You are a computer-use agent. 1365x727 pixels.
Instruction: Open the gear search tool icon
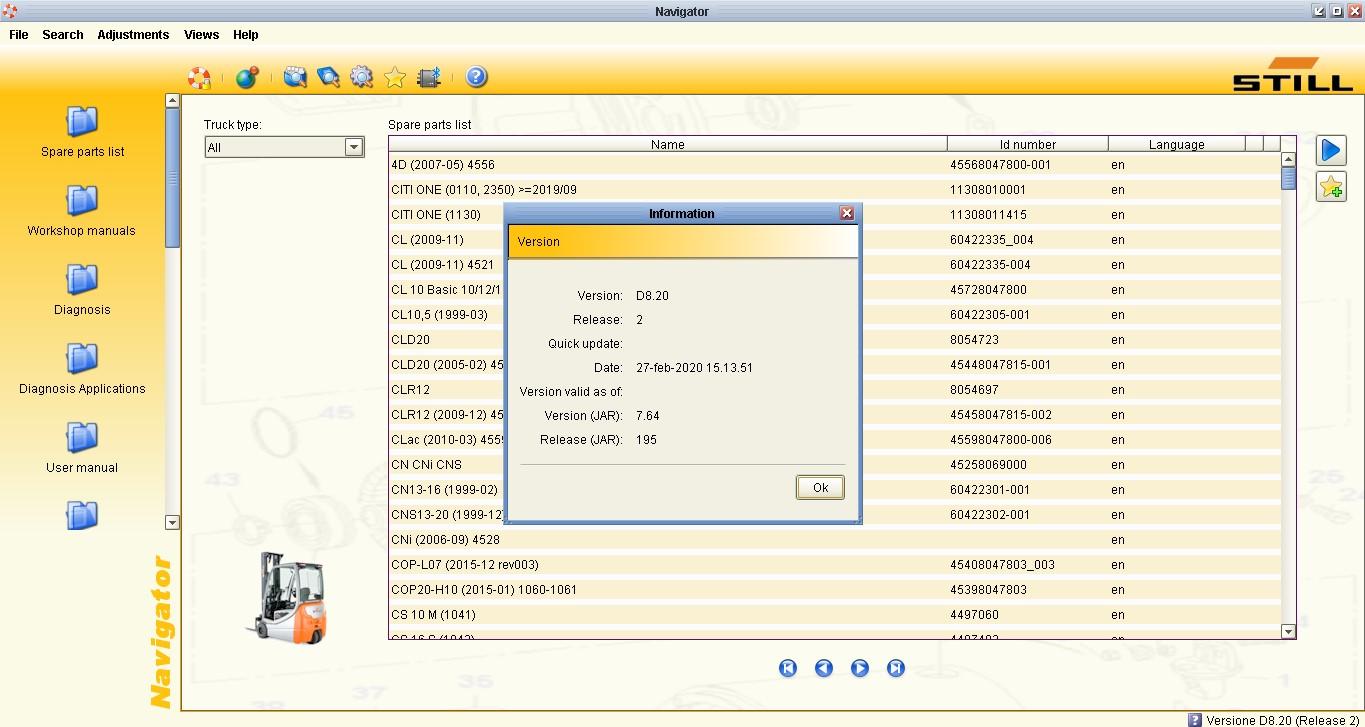pos(361,77)
